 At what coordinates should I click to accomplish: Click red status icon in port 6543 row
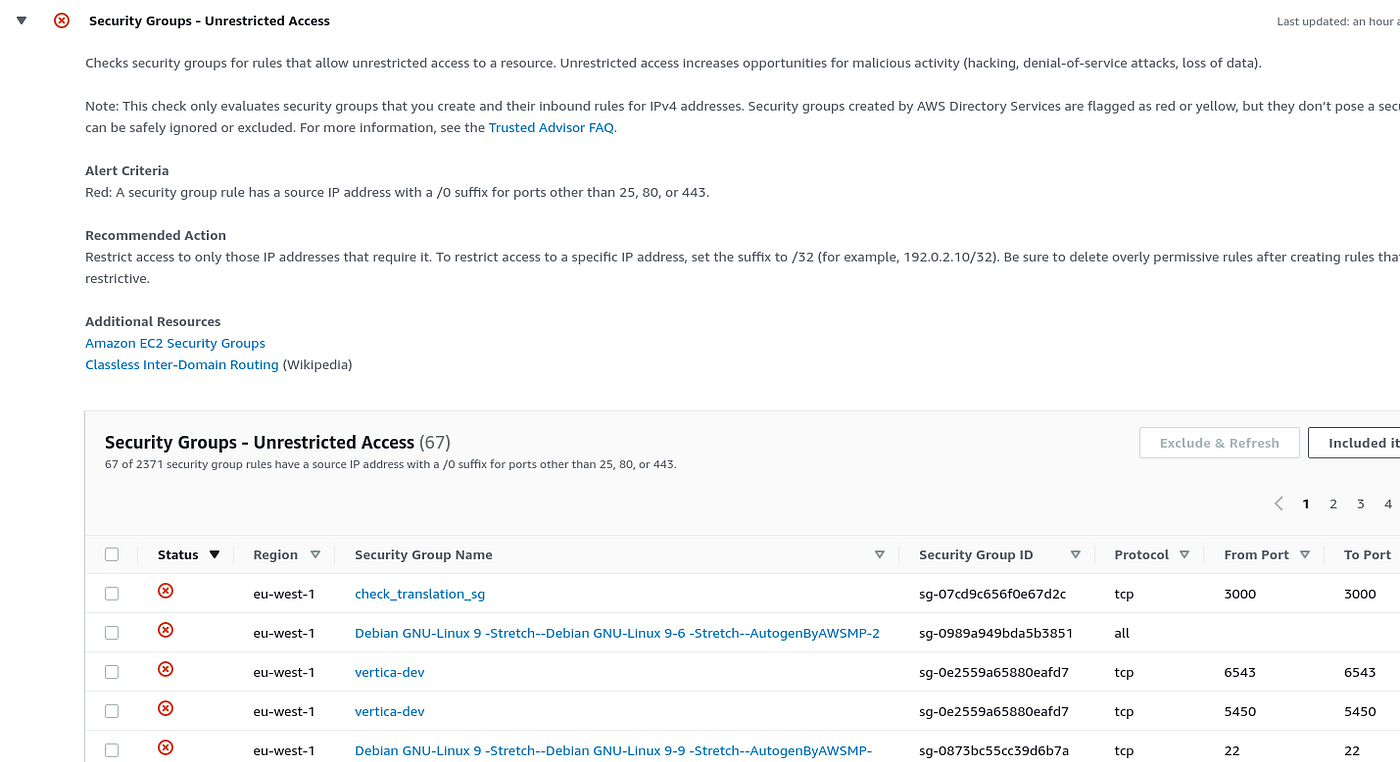166,669
